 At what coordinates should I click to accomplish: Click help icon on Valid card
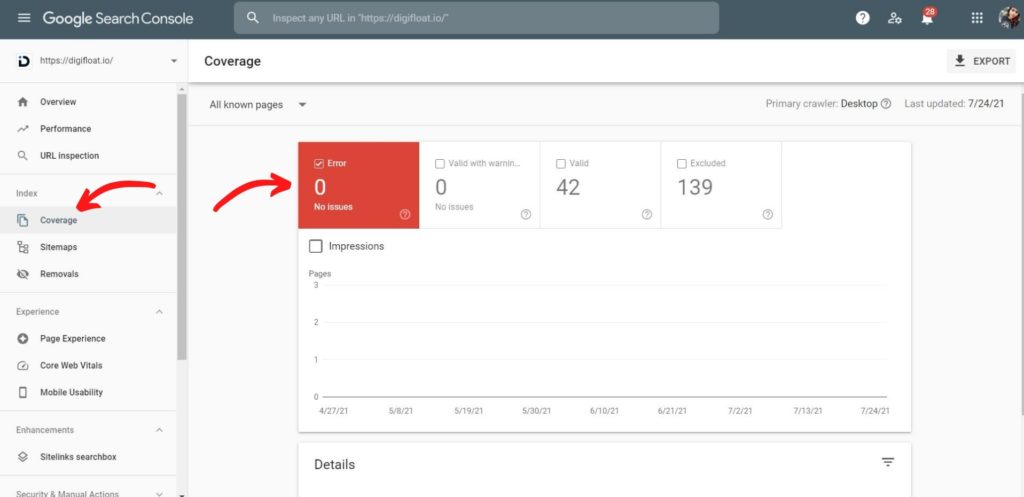click(x=647, y=214)
